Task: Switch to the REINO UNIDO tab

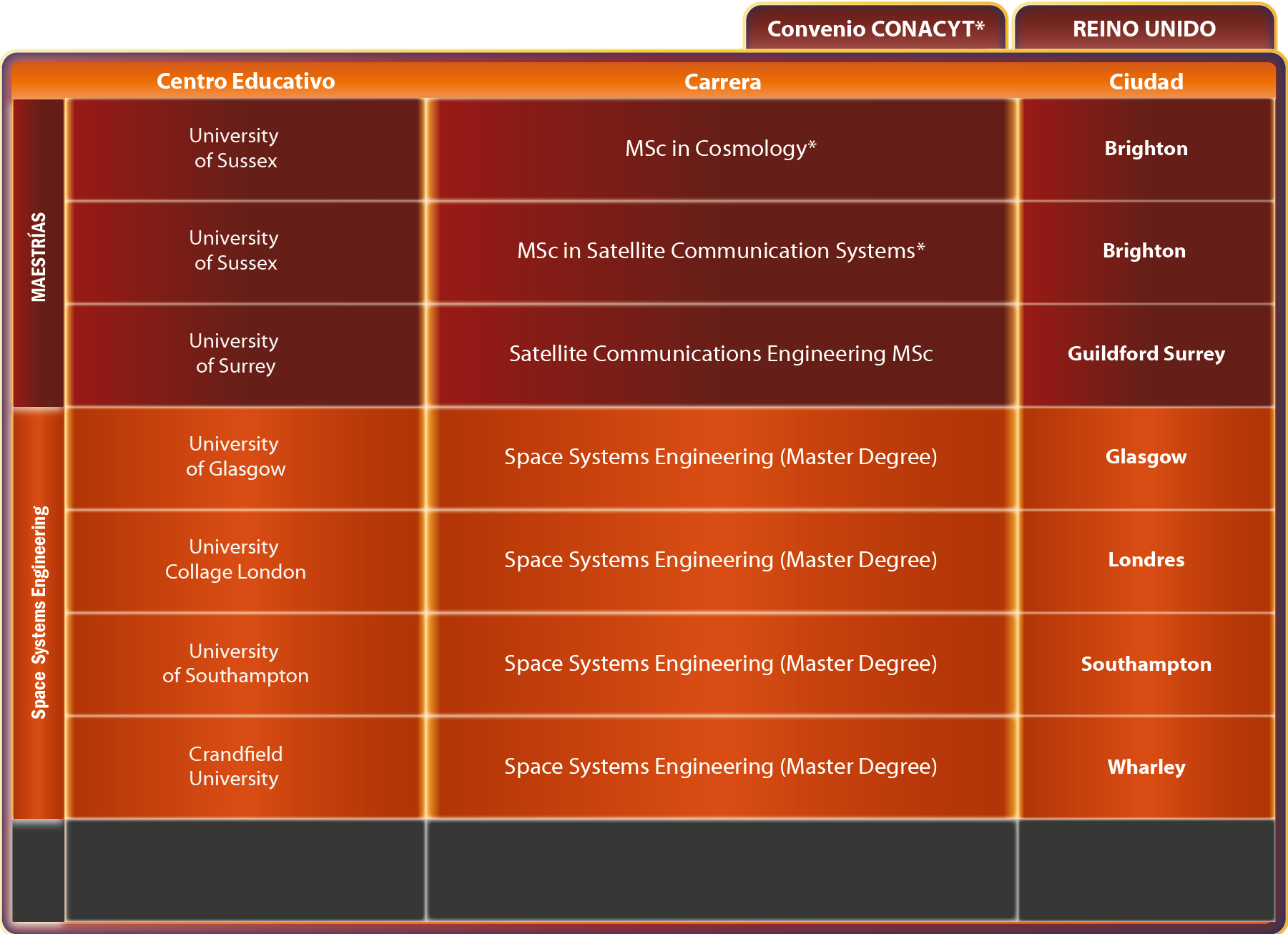Action: click(1144, 29)
